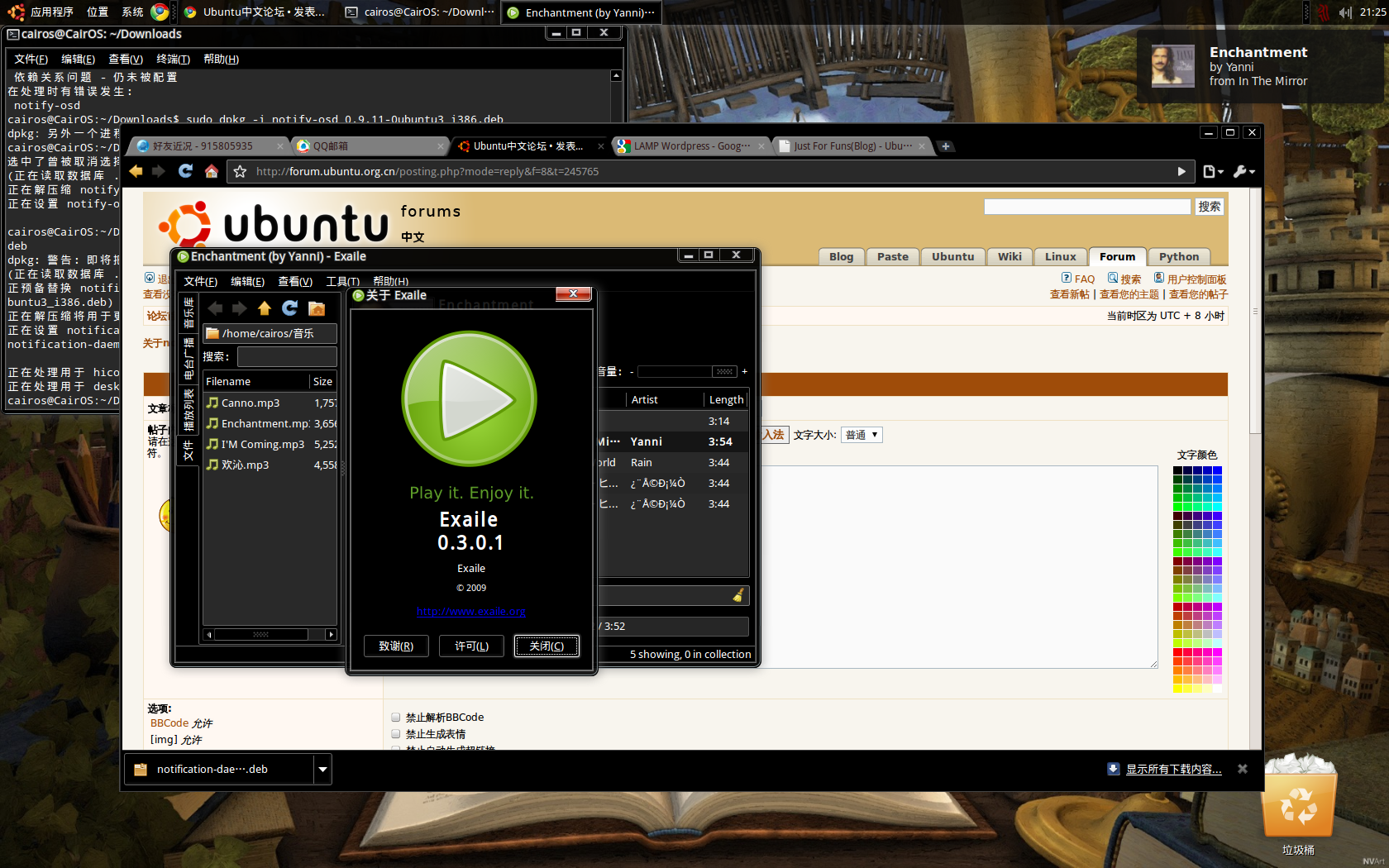Click the Exaile volume slider handle

coord(724,372)
